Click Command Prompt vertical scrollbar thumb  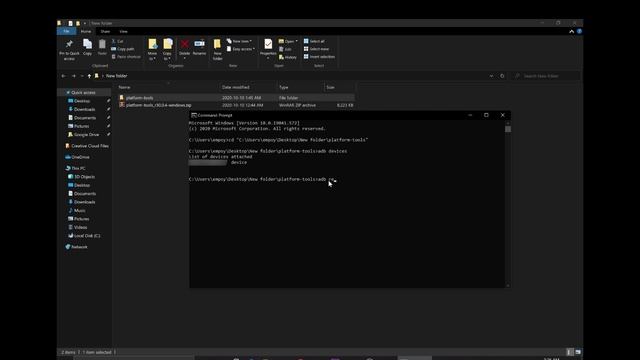[508, 129]
